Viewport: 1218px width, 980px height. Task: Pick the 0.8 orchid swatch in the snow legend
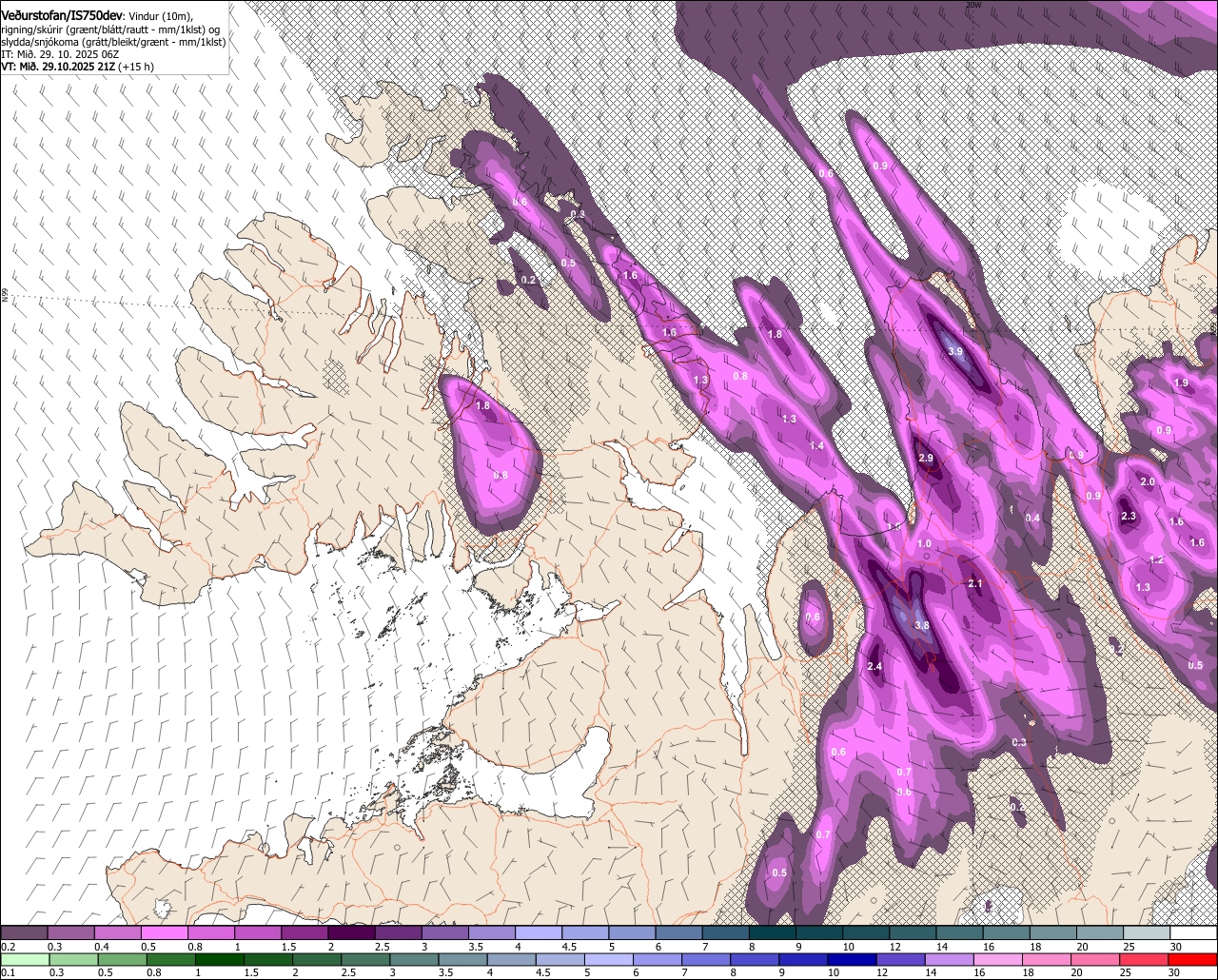210,932
